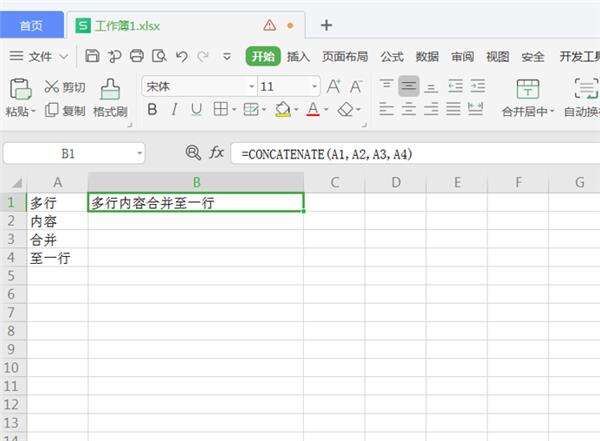The height and width of the screenshot is (441, 600).
Task: Toggle Bold formatting
Action: (x=152, y=110)
